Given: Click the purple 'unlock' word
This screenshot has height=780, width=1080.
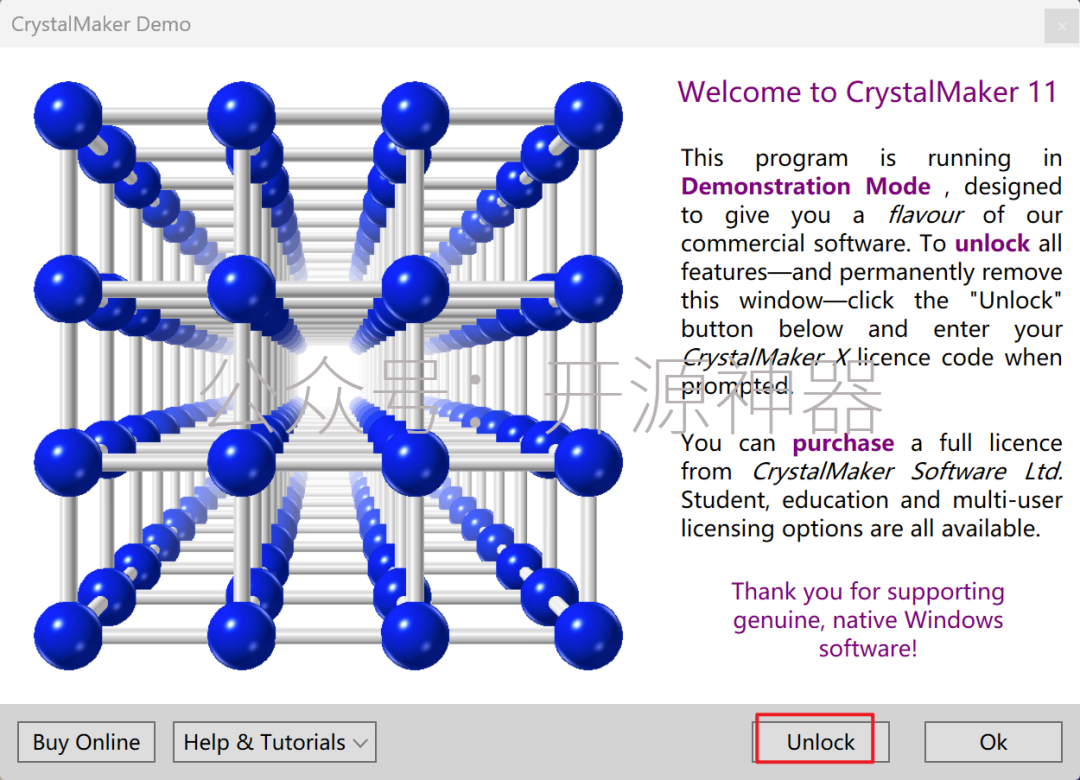Looking at the screenshot, I should (x=992, y=244).
